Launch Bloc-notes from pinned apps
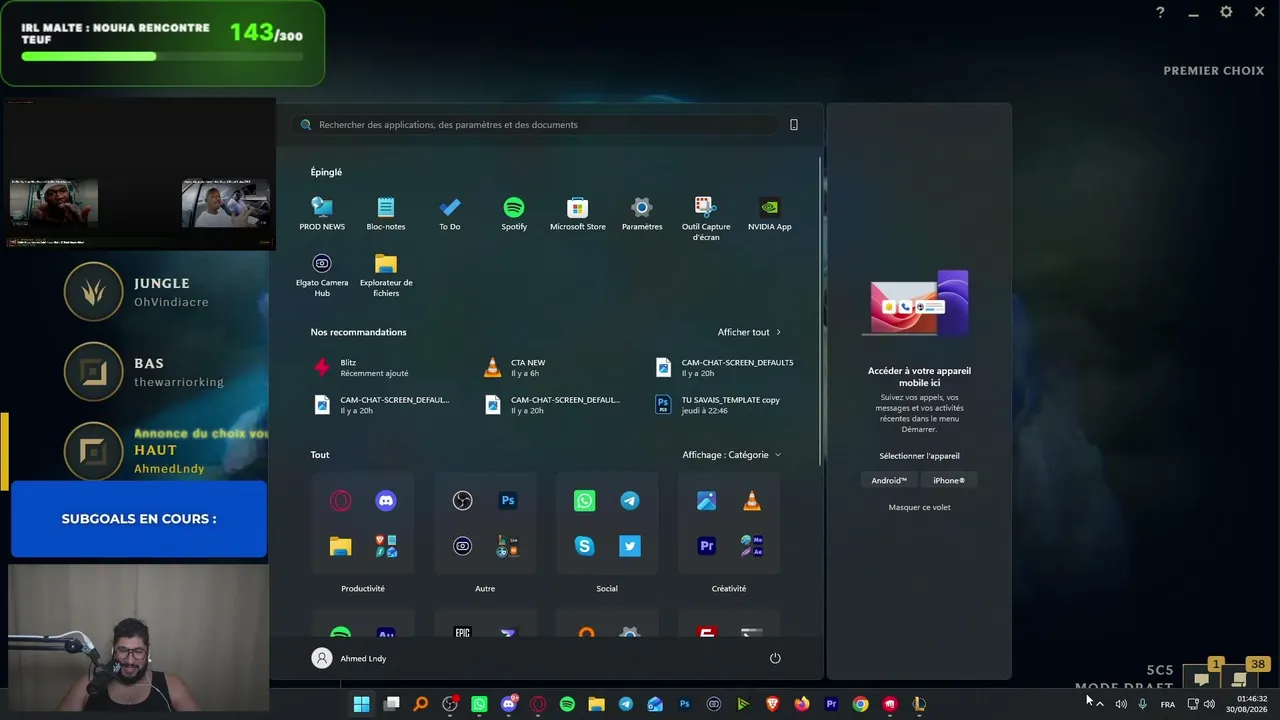1280x720 pixels. 386,214
